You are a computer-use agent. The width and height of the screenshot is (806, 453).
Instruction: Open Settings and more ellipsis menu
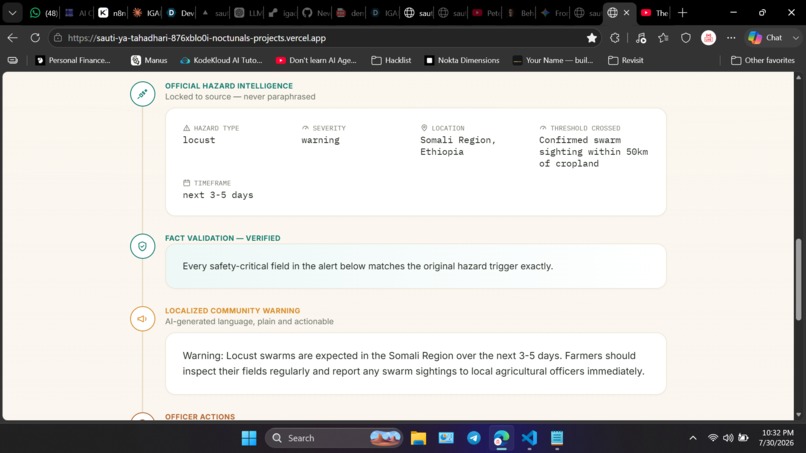(731, 38)
